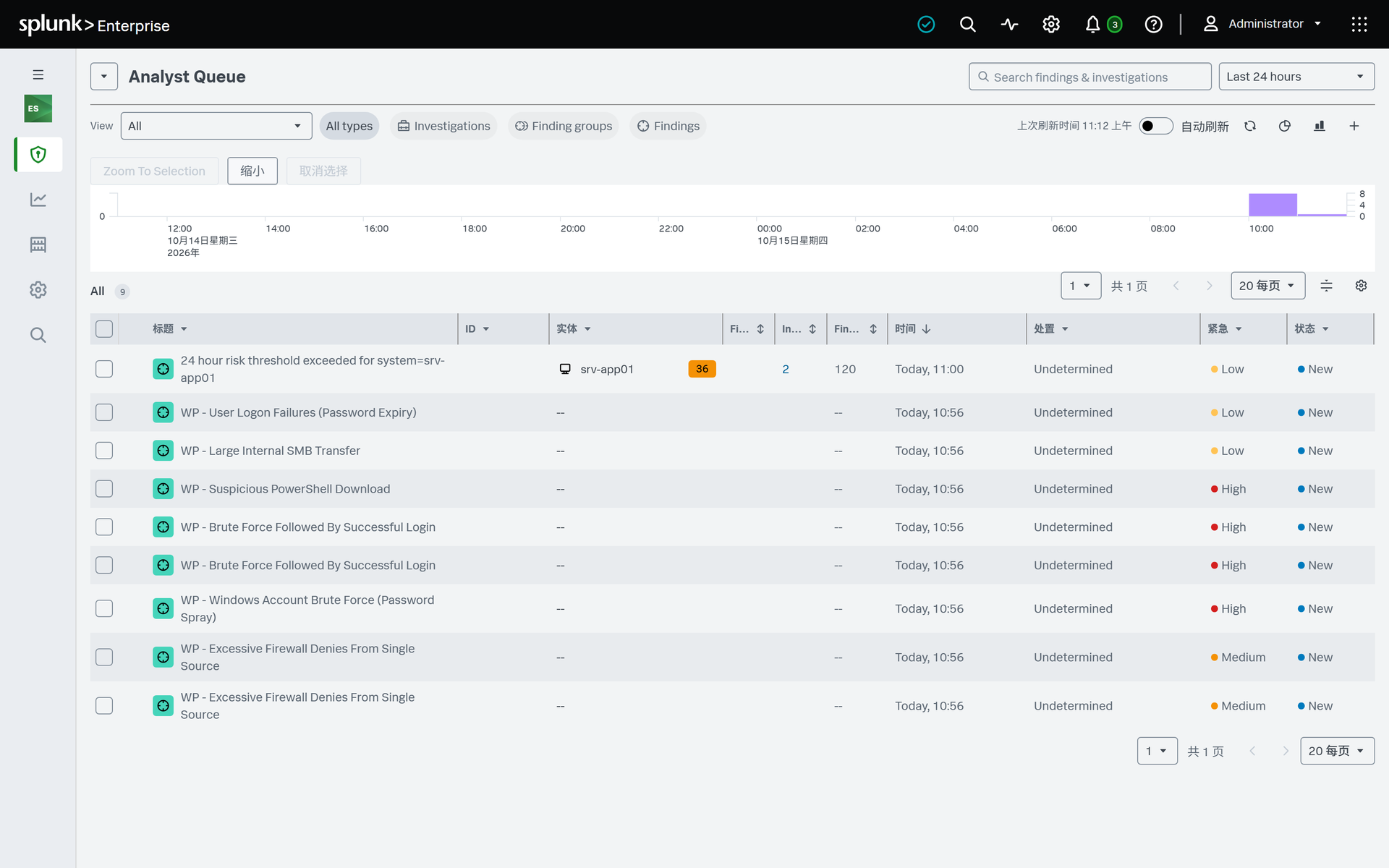Toggle the hamburger sidebar menu
This screenshot has width=1389, height=868.
(38, 75)
